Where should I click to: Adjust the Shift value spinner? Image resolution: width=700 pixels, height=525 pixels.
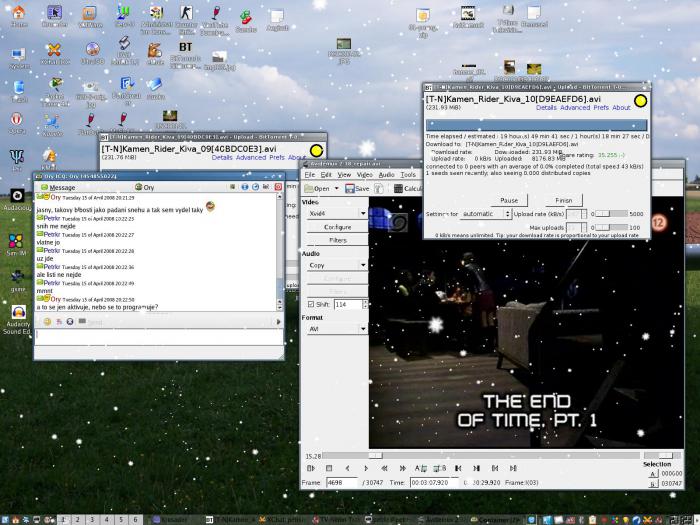[x=365, y=304]
